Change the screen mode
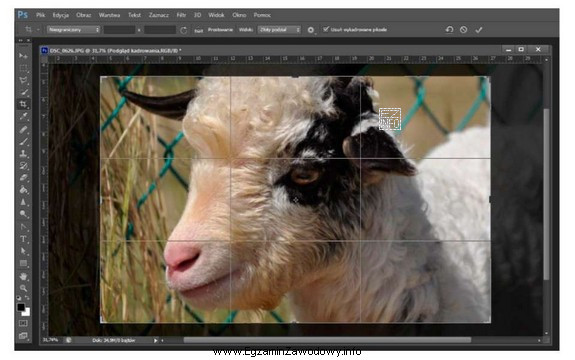Viewport: 575px width, 360px height. click(x=23, y=335)
